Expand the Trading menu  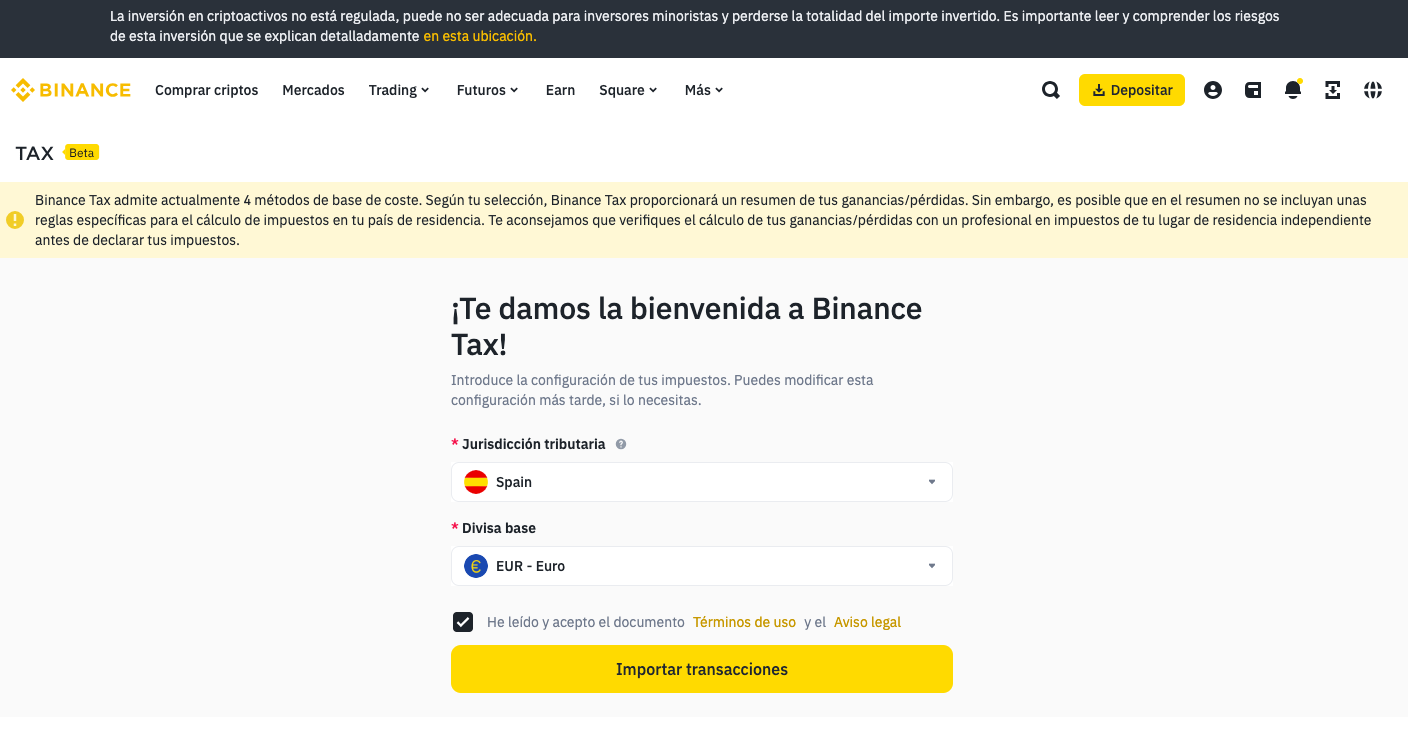399,90
